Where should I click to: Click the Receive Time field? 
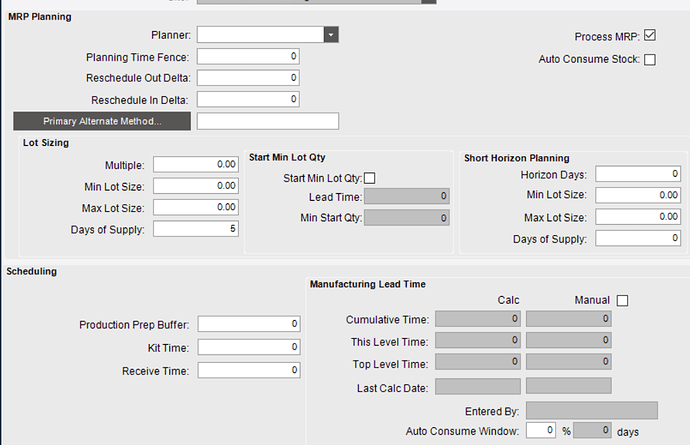(x=249, y=370)
